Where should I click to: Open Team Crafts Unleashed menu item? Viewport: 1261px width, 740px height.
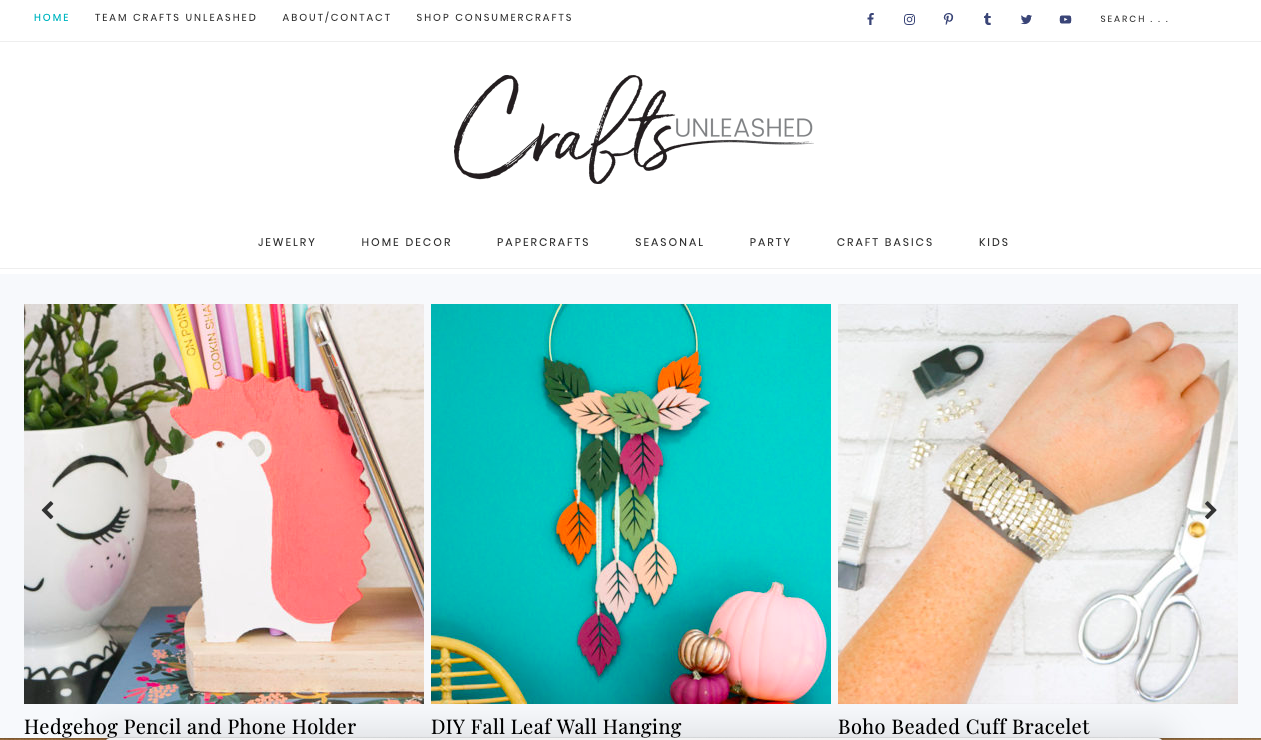[176, 18]
